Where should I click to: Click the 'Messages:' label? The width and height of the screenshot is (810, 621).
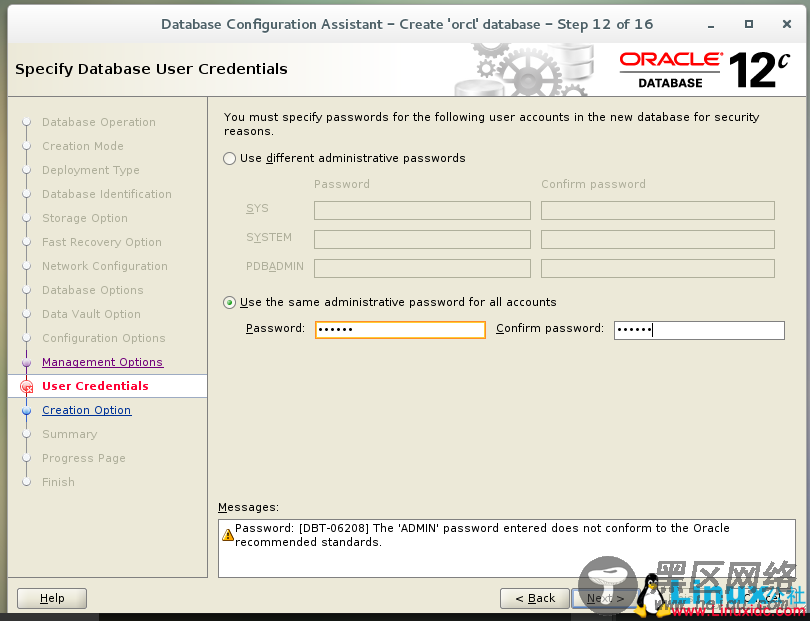[248, 507]
